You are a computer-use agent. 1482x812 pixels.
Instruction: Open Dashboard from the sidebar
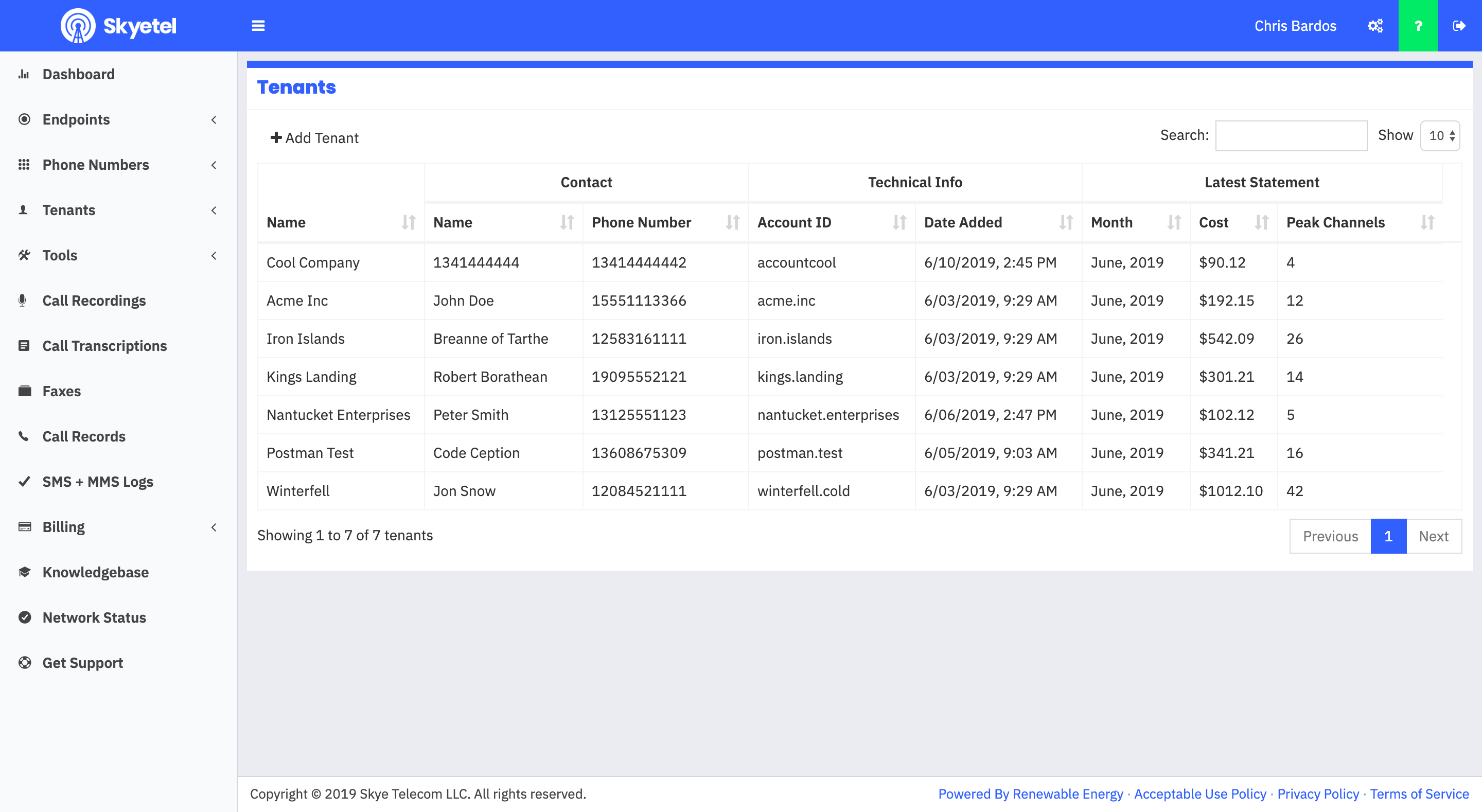tap(79, 74)
